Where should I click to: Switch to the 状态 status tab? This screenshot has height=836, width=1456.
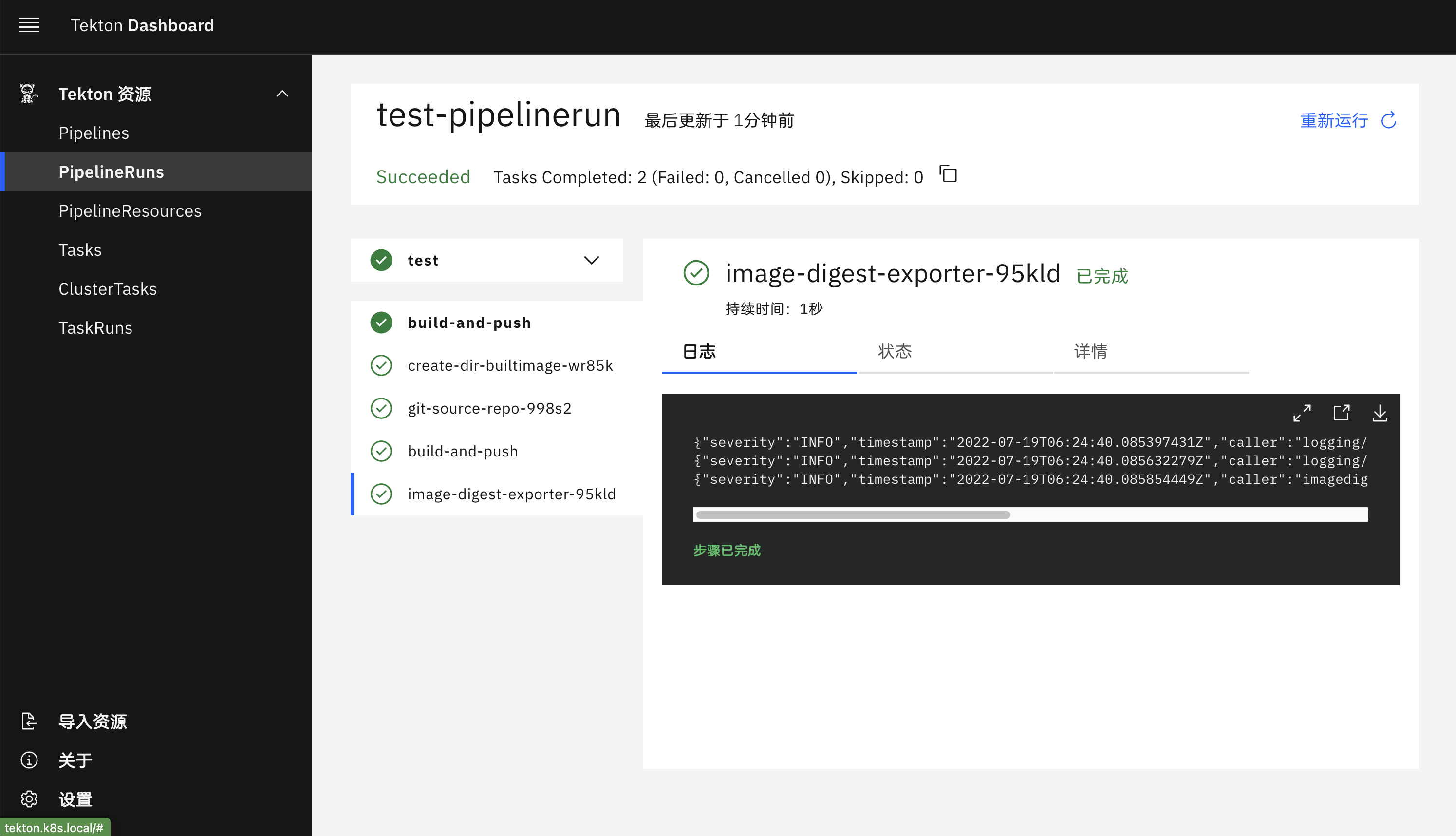(955, 352)
